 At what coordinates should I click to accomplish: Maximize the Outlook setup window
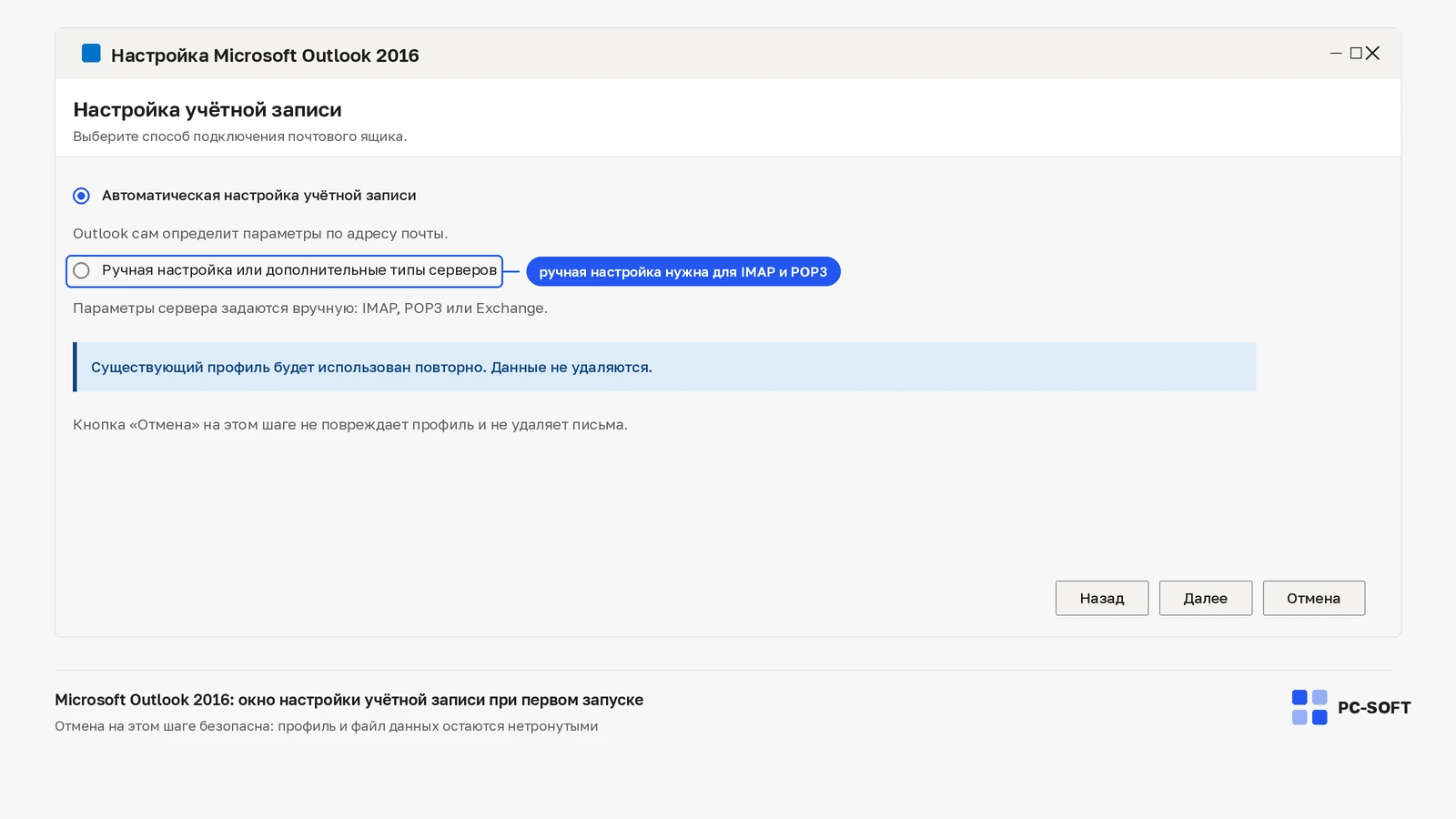[x=1356, y=54]
